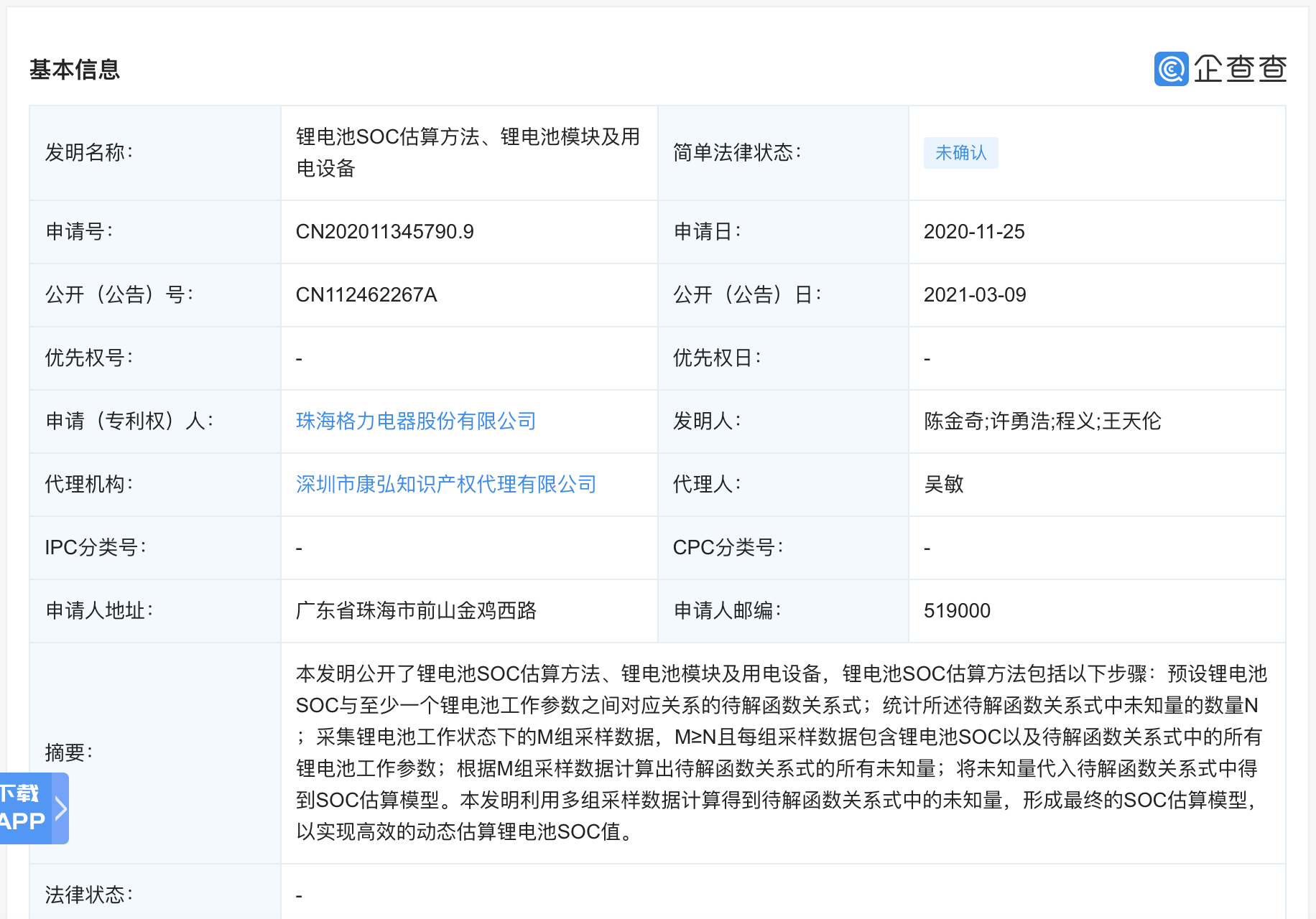This screenshot has height=919, width=1316.
Task: Click the 公开（公告）日 label cell
Action: 783,295
